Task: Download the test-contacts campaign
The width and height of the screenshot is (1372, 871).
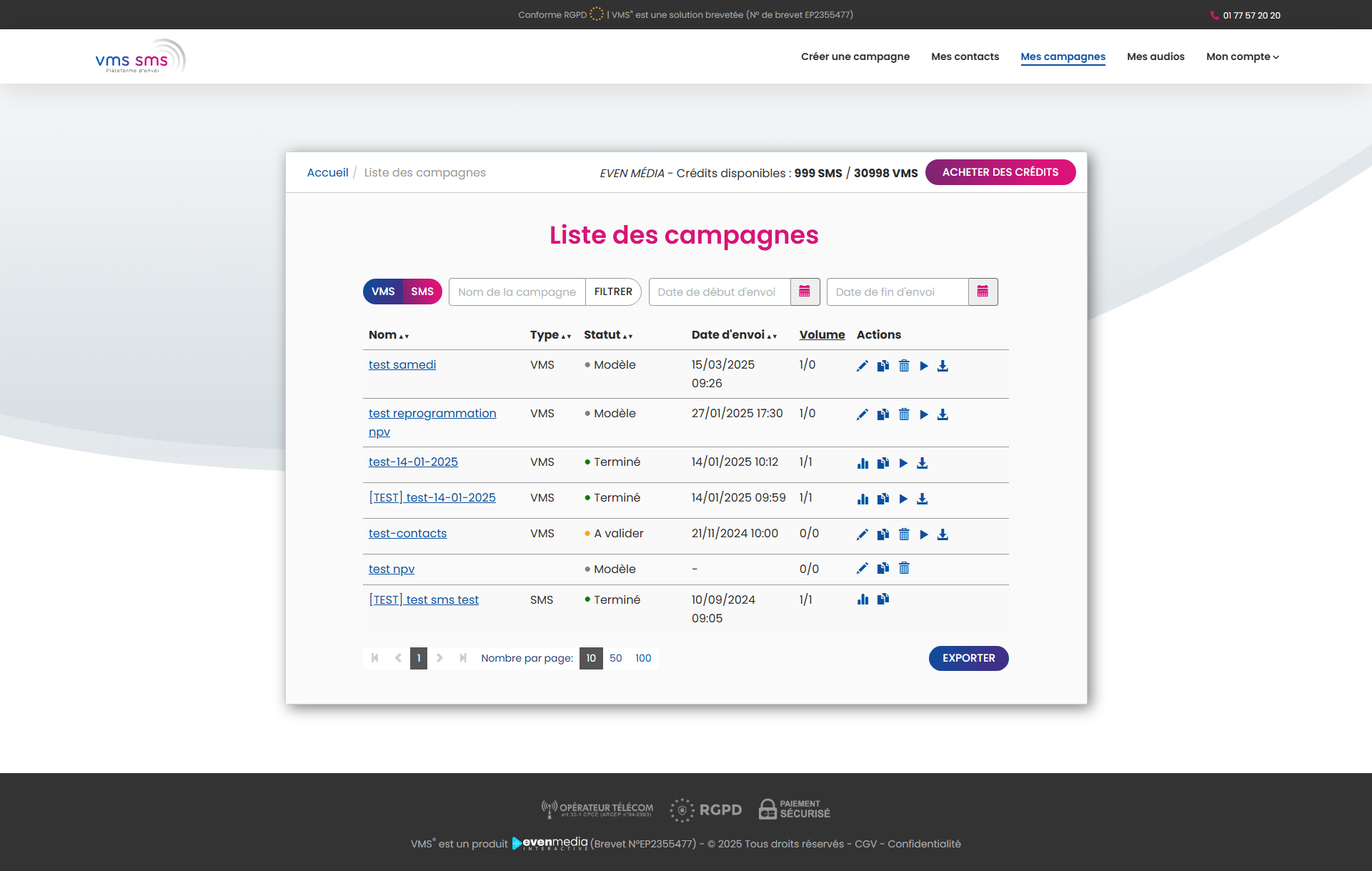Action: [943, 534]
